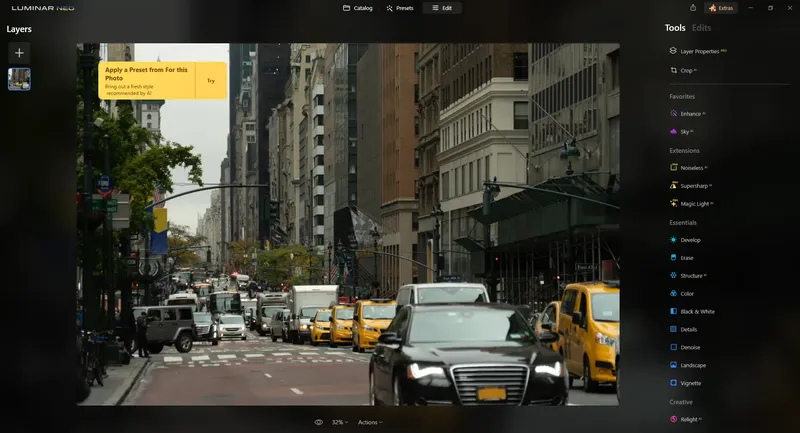Viewport: 800px width, 433px height.
Task: Open the Tools panel tab
Action: 674,28
